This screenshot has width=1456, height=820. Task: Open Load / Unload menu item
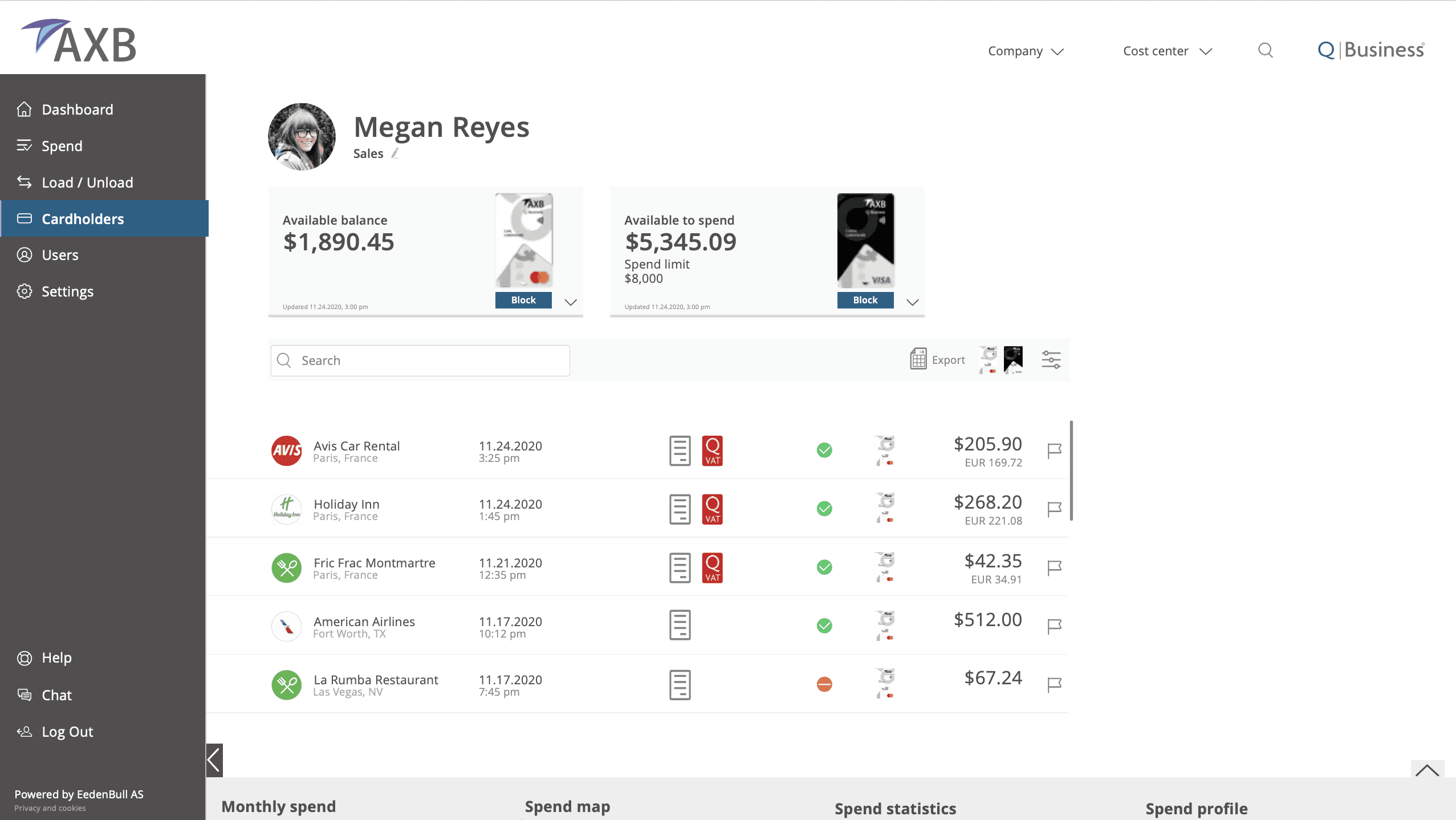(x=87, y=182)
